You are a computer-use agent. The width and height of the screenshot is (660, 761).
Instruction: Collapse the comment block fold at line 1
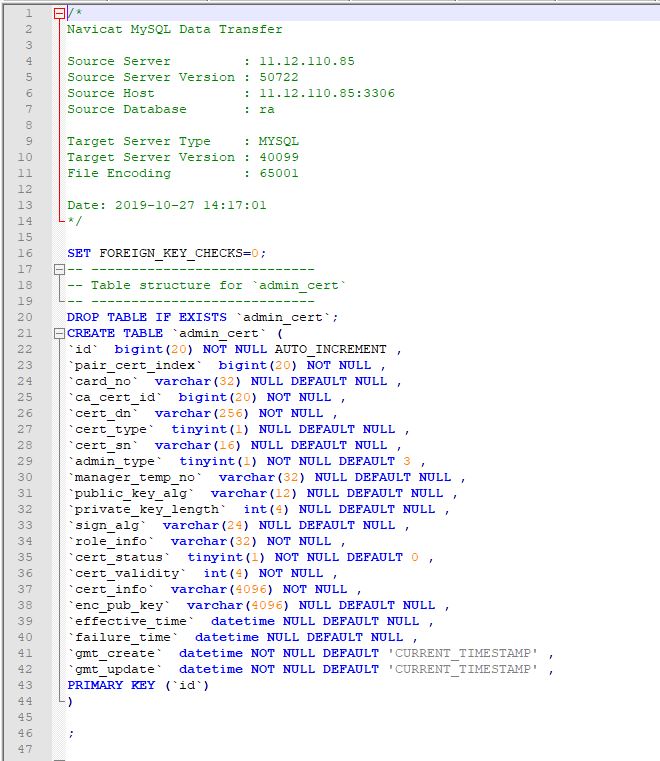pyautogui.click(x=59, y=14)
